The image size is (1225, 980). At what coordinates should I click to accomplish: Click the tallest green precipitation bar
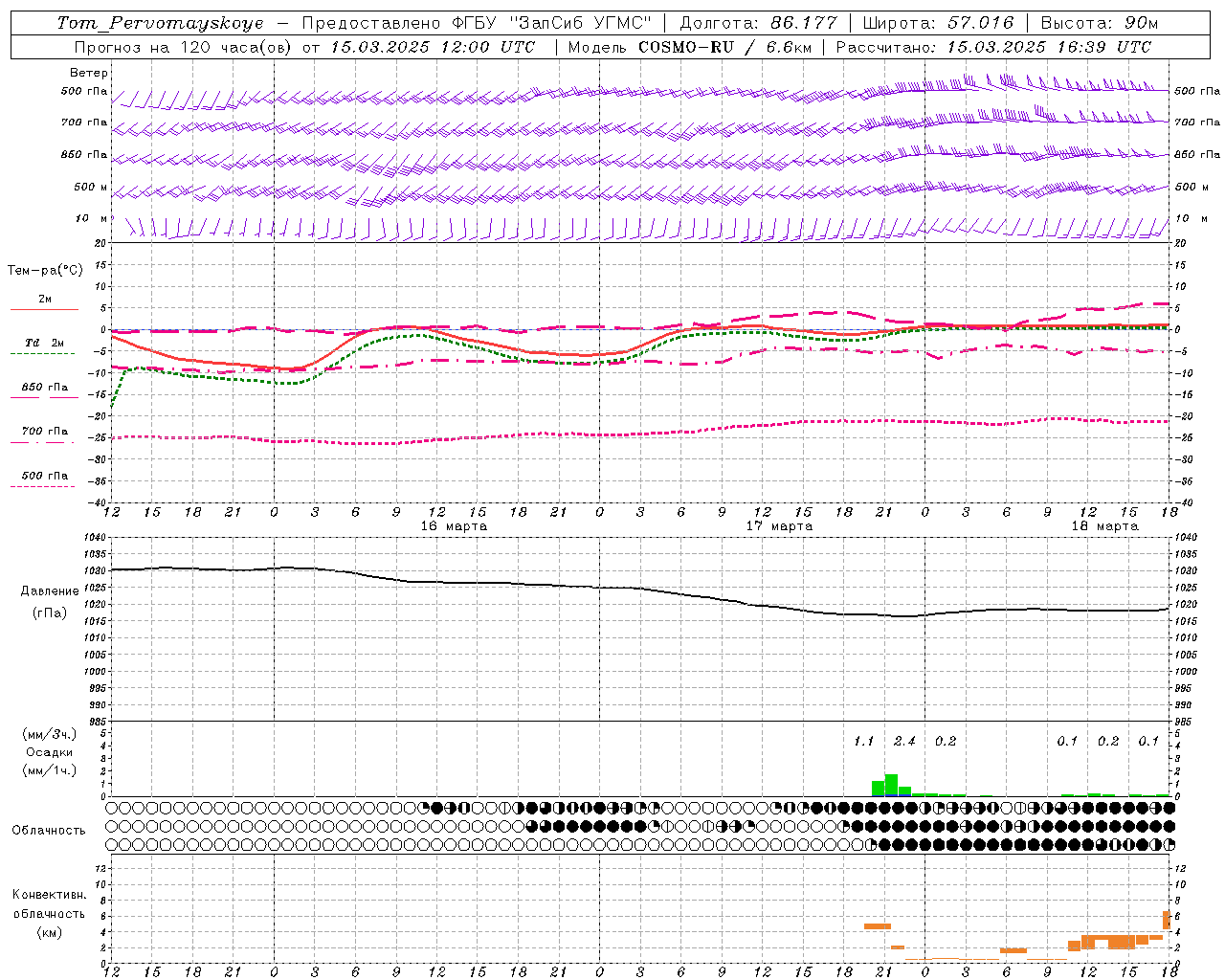(891, 785)
